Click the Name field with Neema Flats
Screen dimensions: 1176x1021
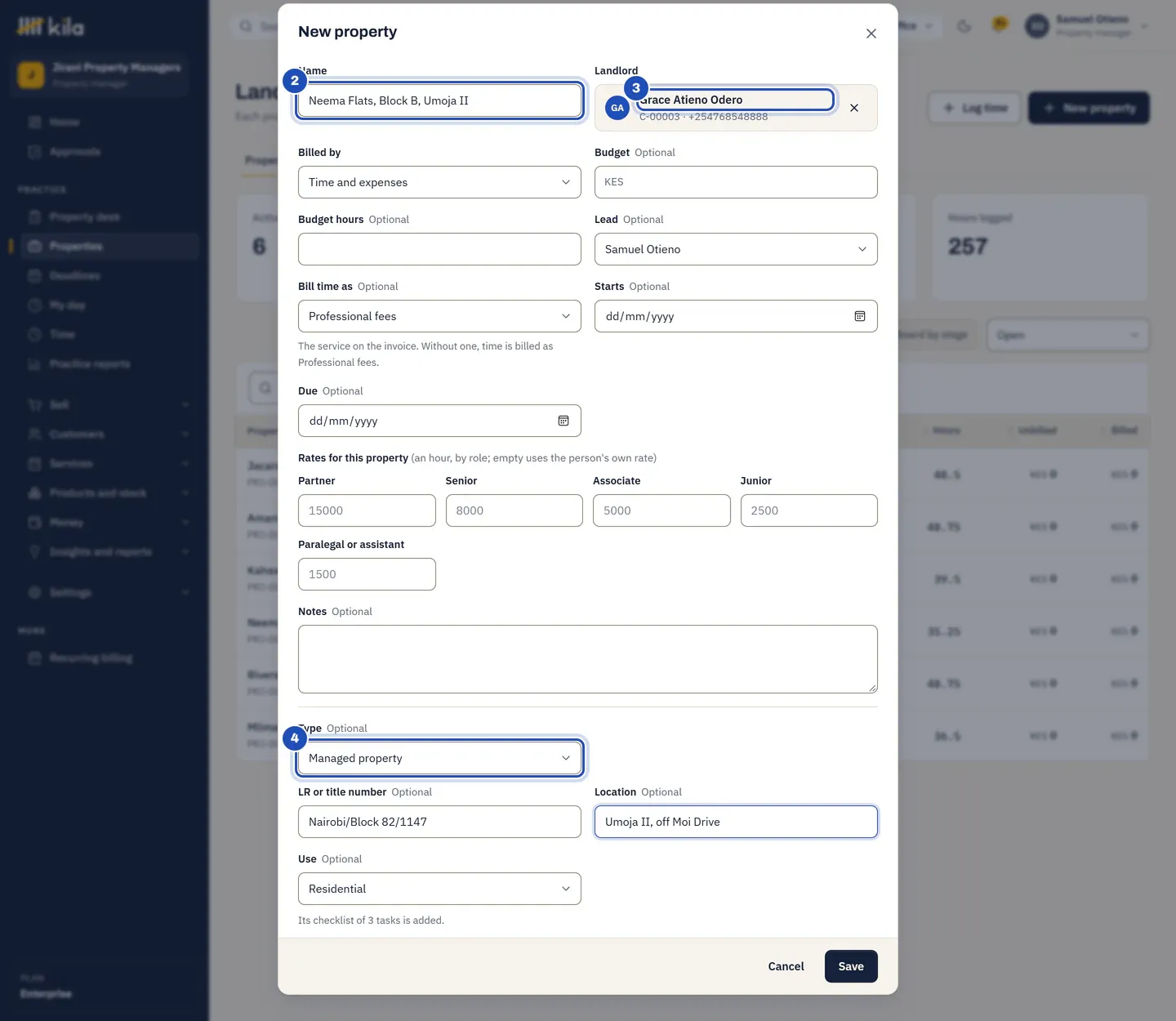point(439,100)
